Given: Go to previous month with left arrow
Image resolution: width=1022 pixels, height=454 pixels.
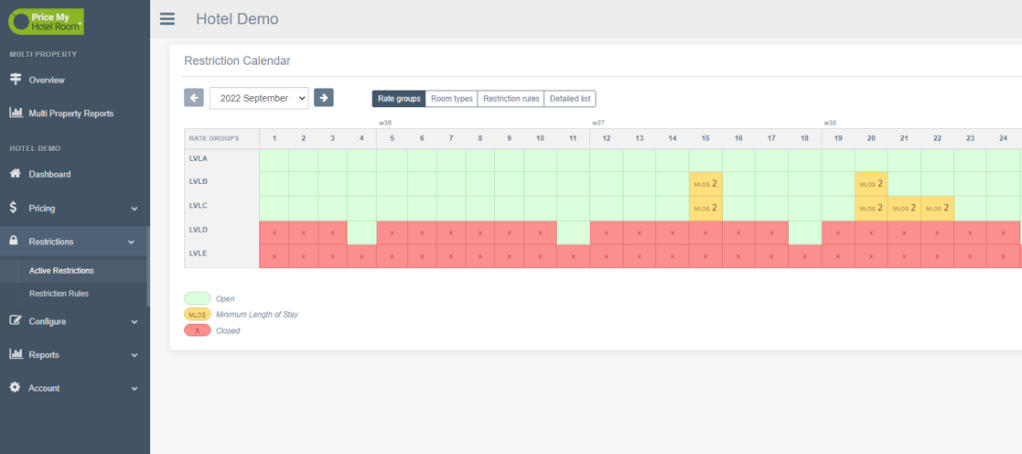Looking at the screenshot, I should [194, 97].
